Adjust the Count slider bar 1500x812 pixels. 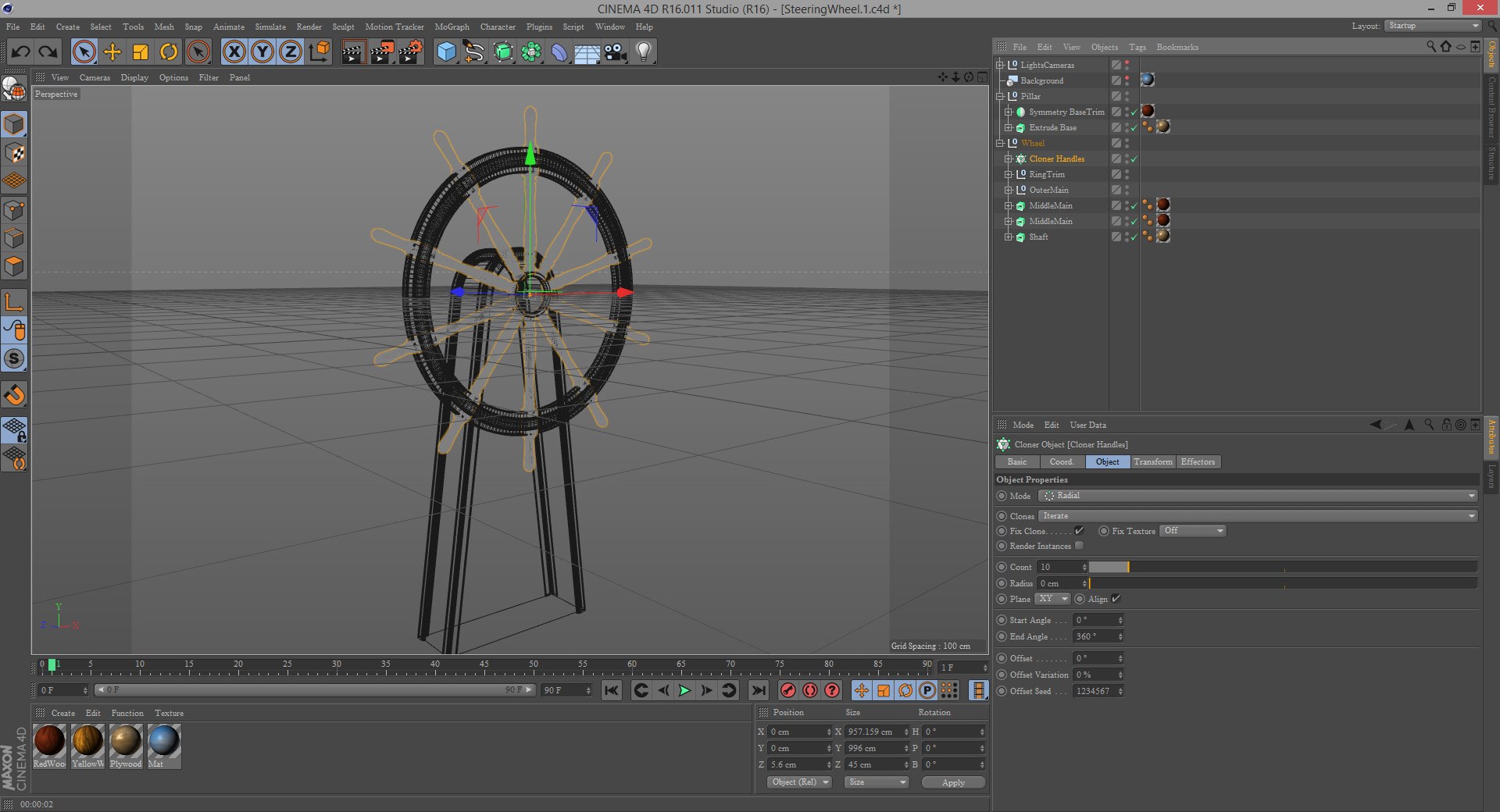click(x=1283, y=567)
